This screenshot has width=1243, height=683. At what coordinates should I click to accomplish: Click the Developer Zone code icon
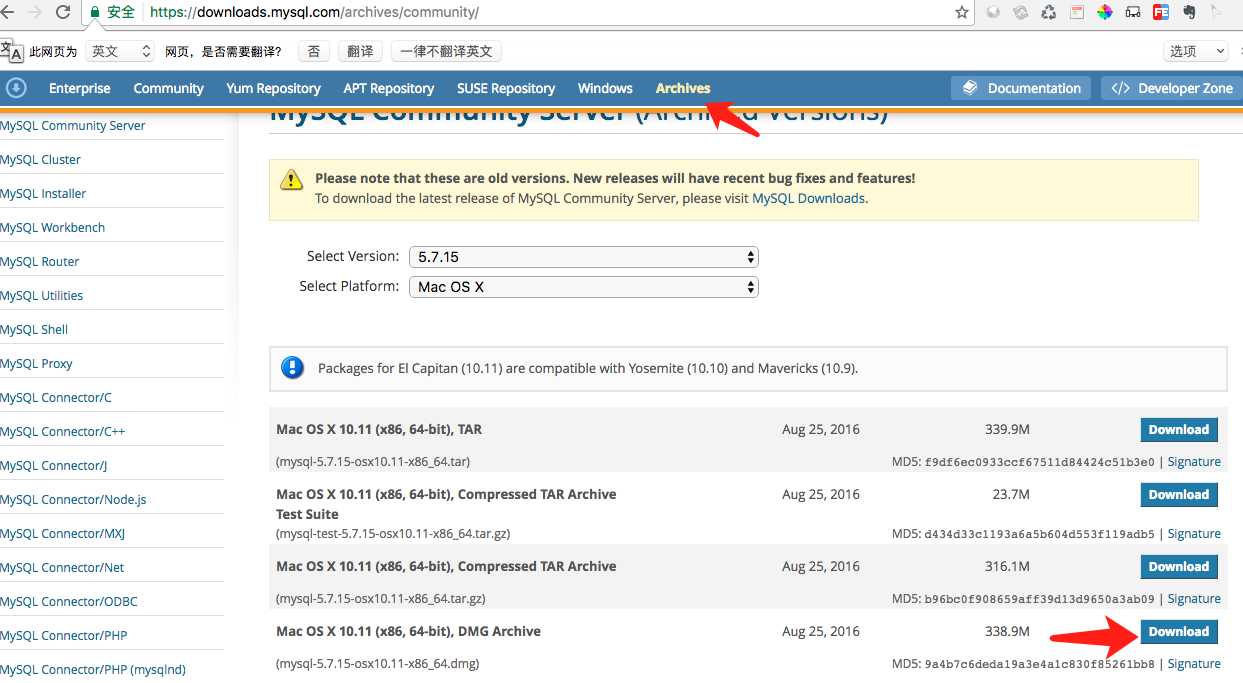pyautogui.click(x=1120, y=88)
